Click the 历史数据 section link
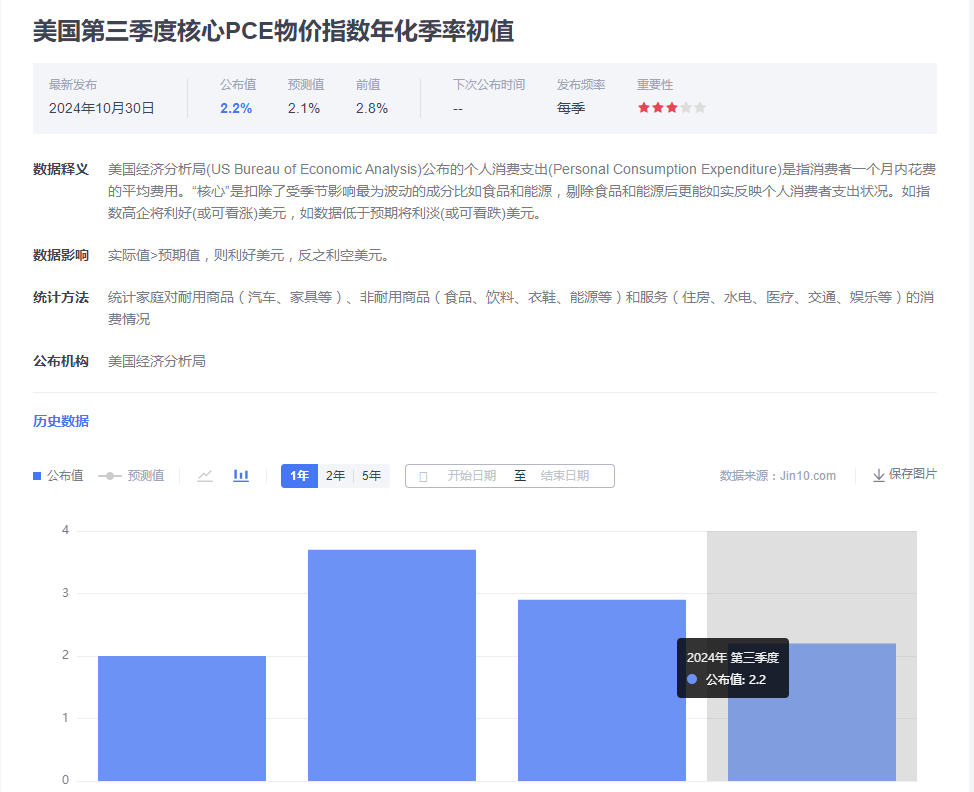 (x=61, y=421)
